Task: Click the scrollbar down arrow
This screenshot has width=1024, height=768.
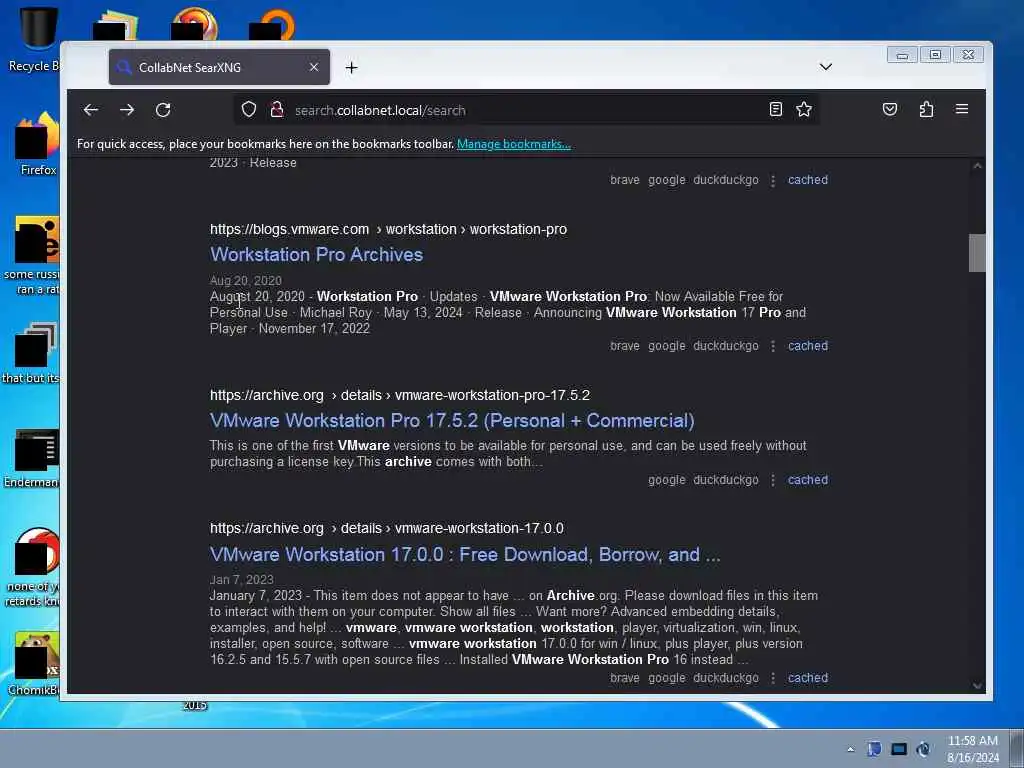Action: tap(977, 686)
